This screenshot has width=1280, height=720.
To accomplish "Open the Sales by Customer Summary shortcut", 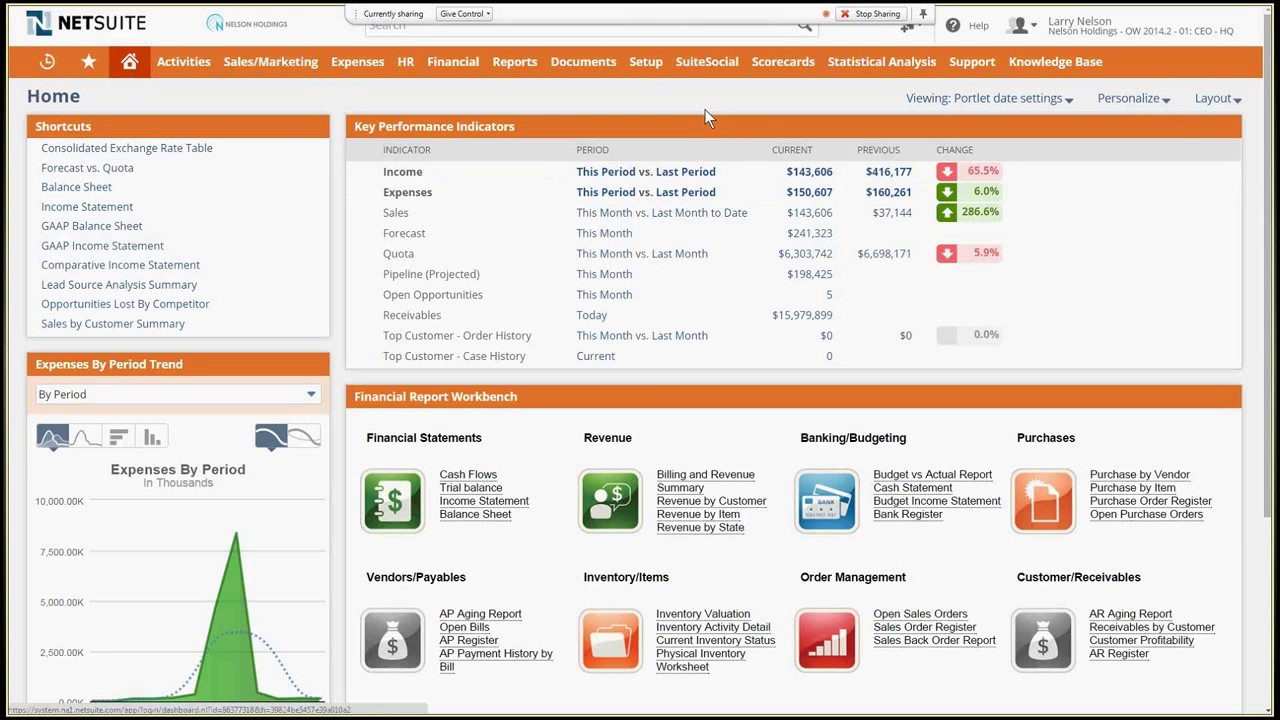I will click(113, 324).
